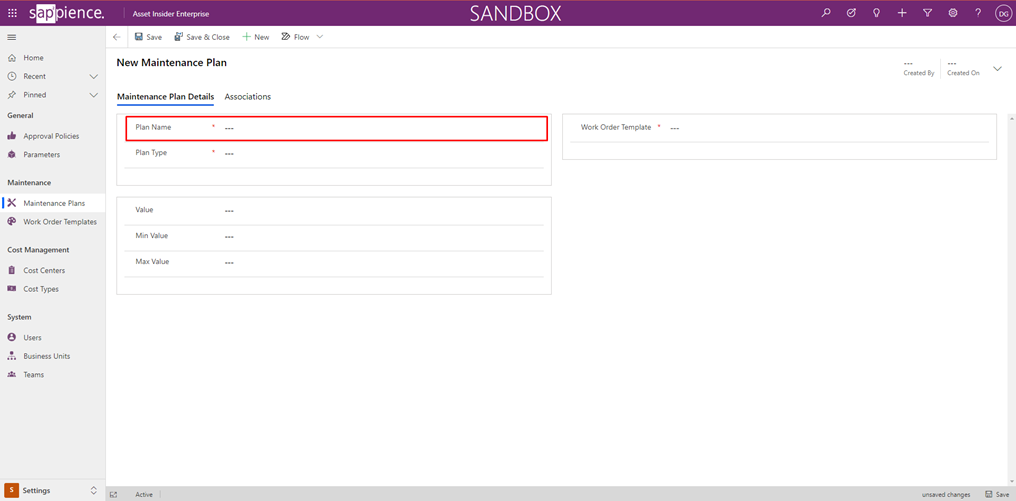Click the back arrow icon
The height and width of the screenshot is (501, 1016).
point(117,37)
